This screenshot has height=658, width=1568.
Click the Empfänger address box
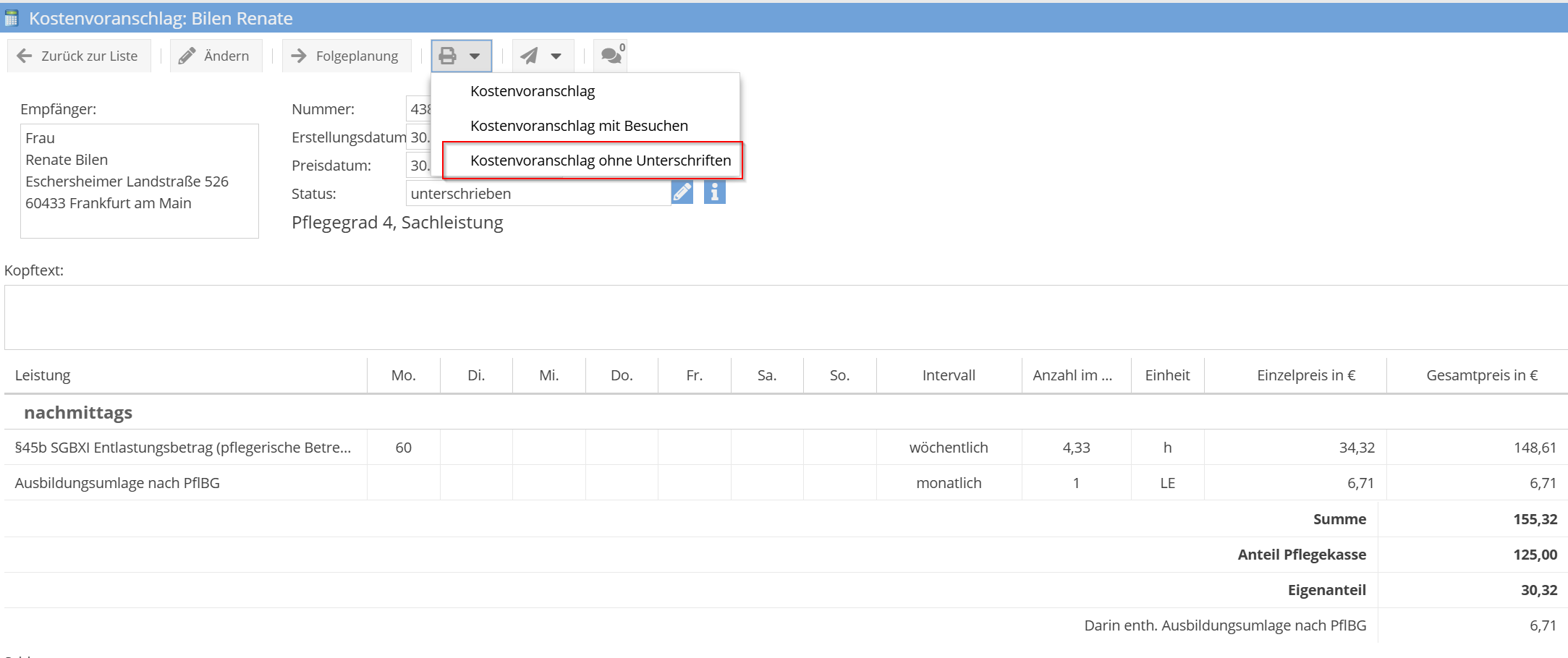click(x=139, y=181)
